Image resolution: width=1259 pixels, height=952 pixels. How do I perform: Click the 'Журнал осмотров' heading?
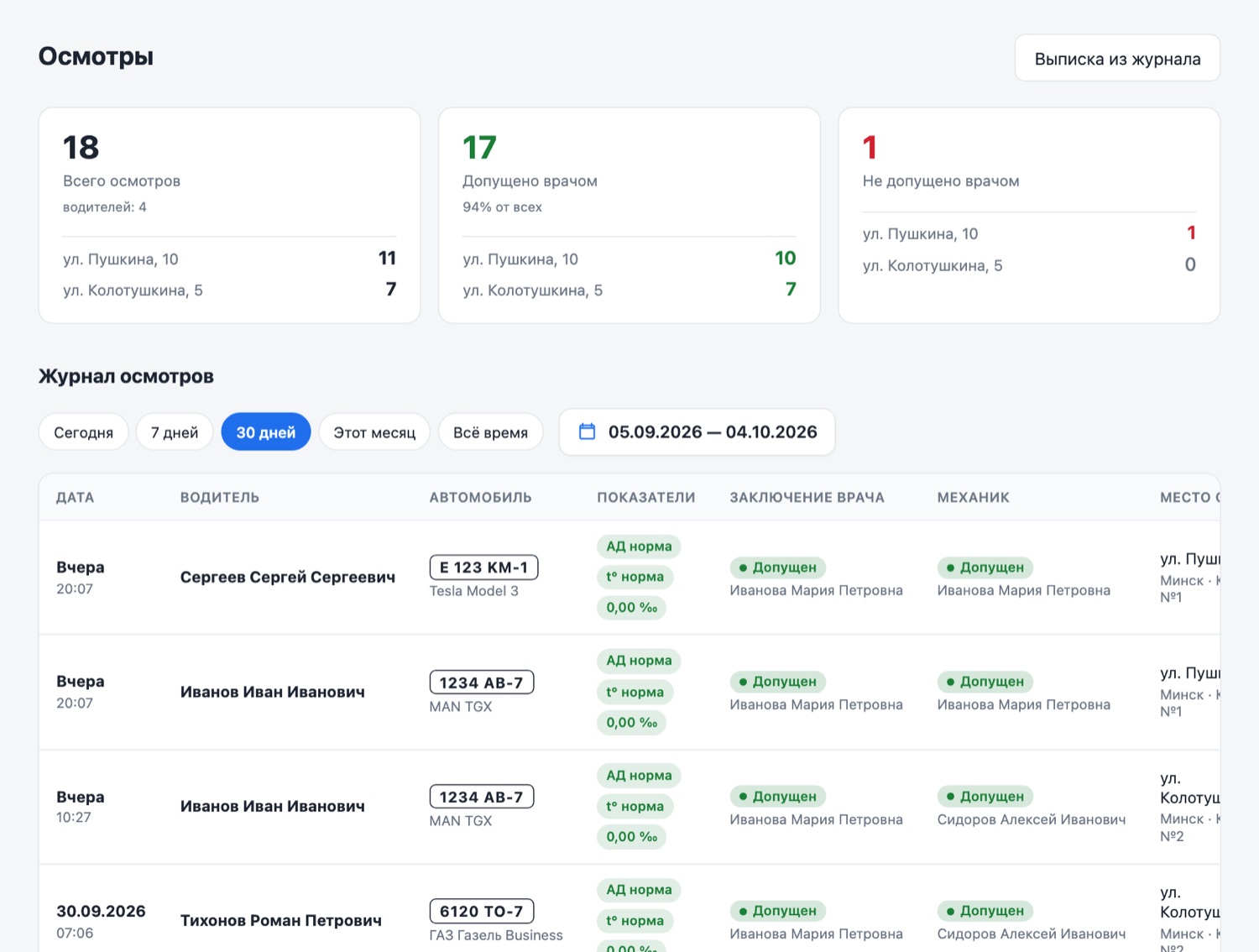click(126, 376)
